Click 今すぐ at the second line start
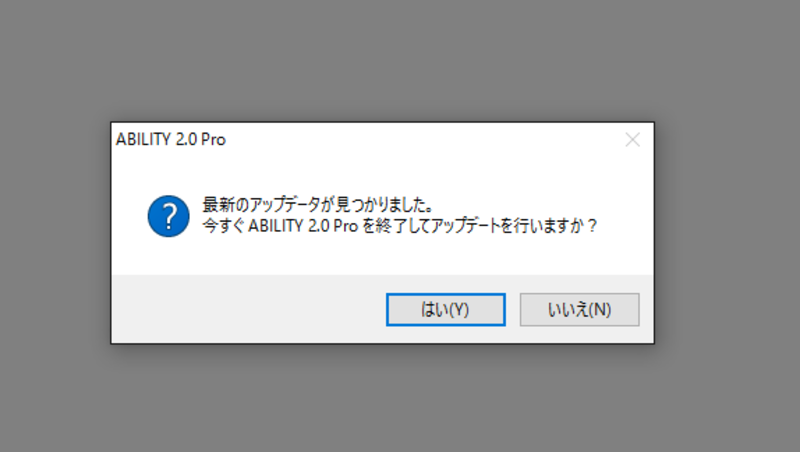 (223, 226)
